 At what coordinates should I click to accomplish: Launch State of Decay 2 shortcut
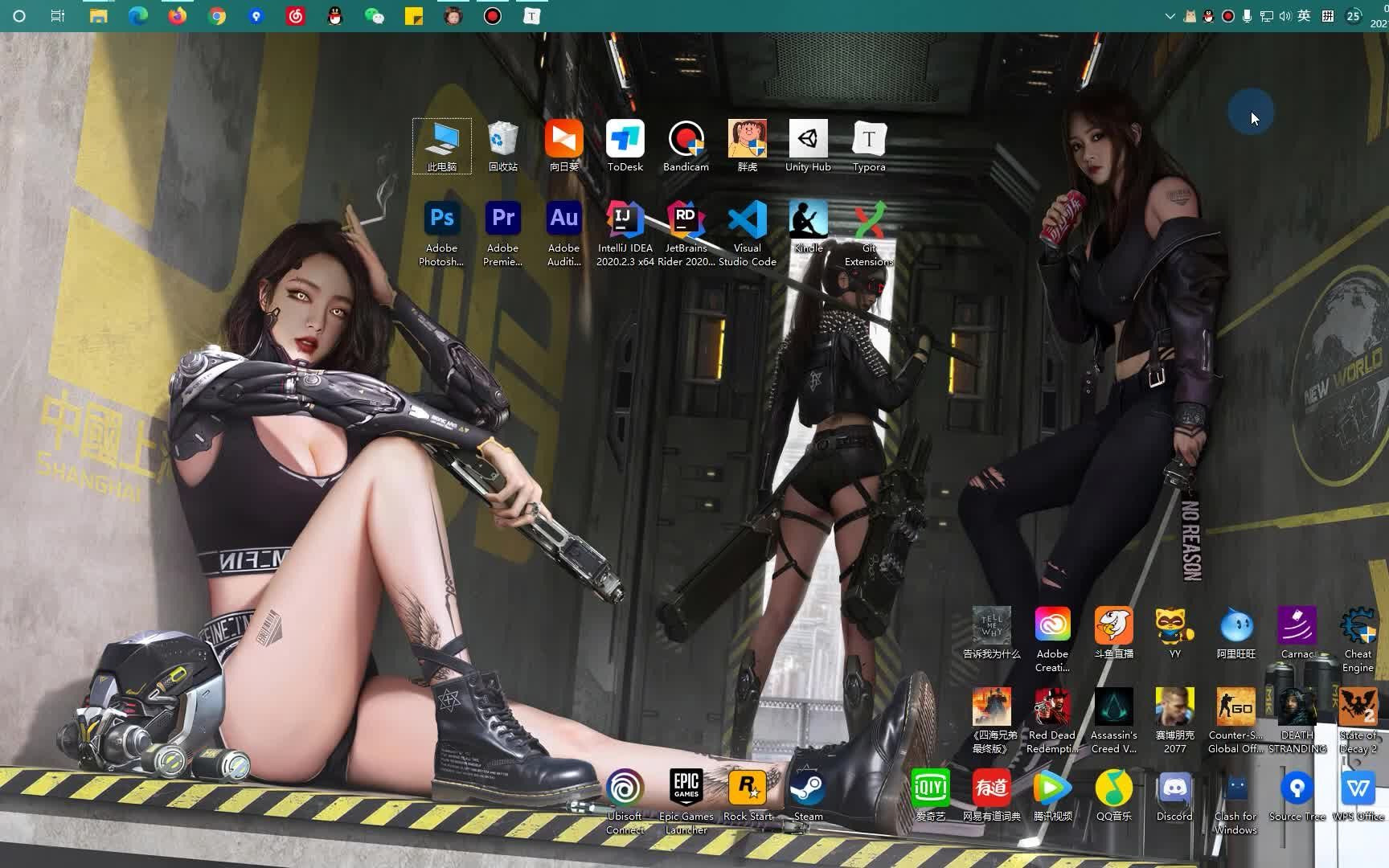[1358, 721]
